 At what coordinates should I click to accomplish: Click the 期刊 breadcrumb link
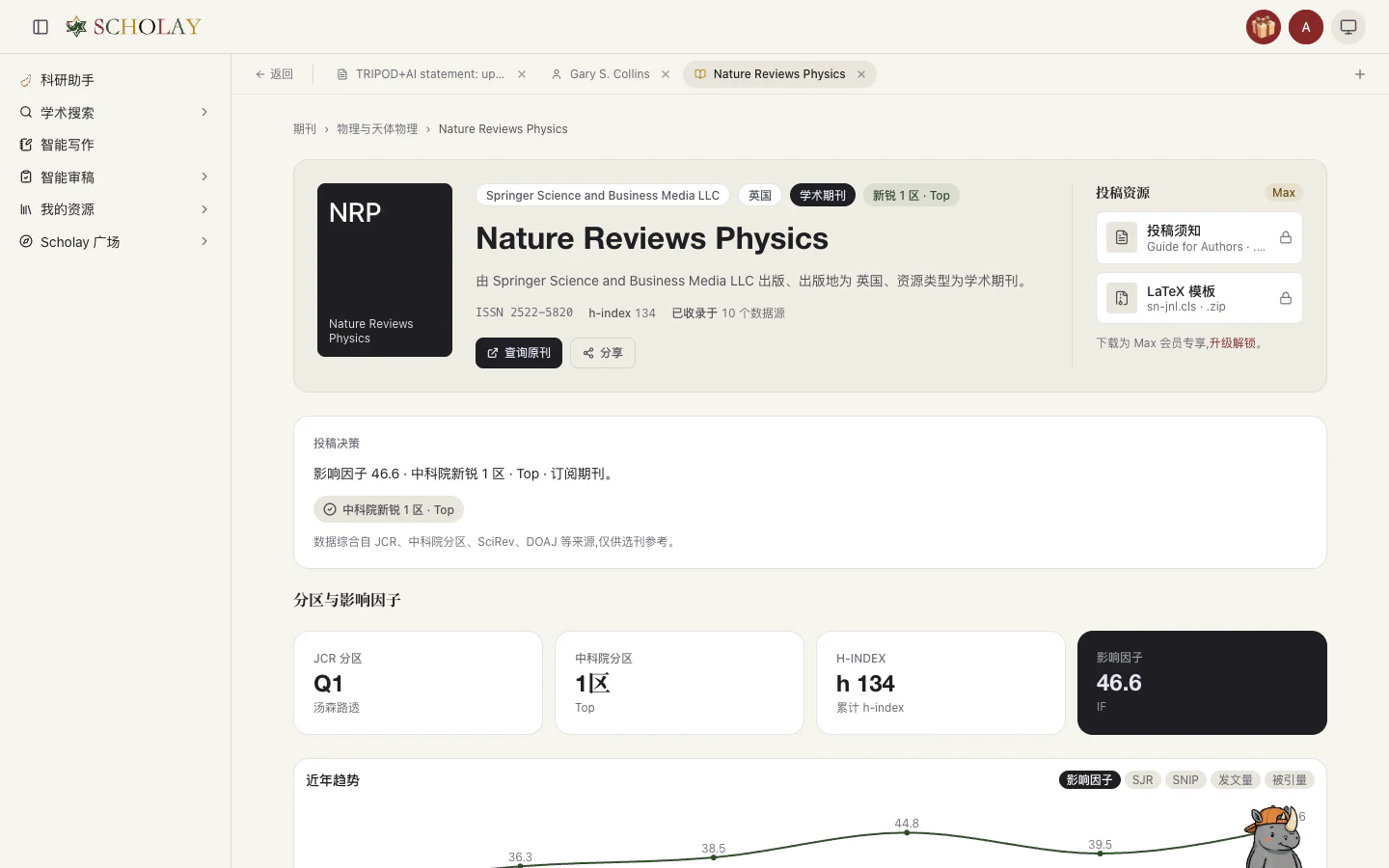click(305, 129)
